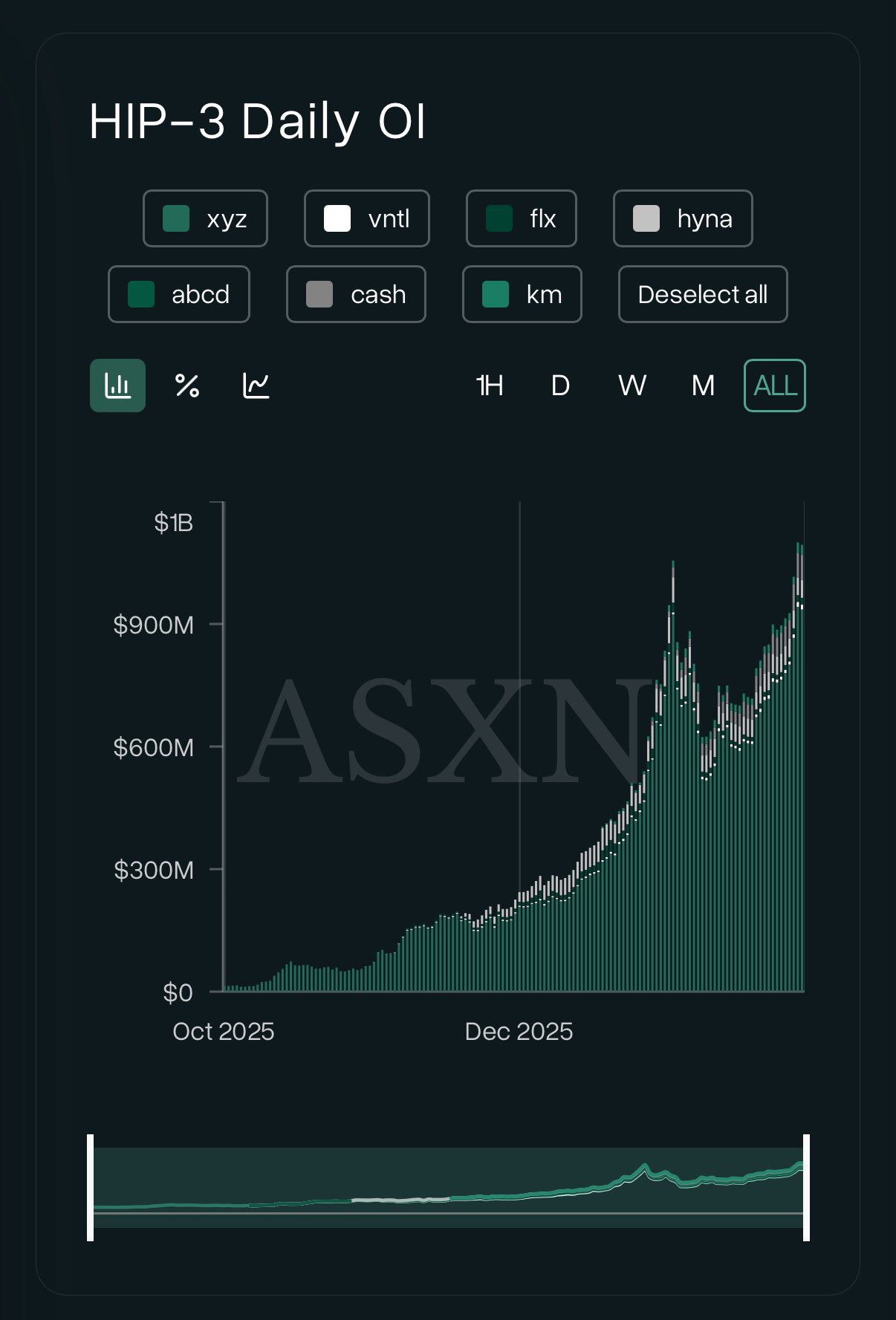
Task: Toggle the km series legend
Action: point(522,294)
